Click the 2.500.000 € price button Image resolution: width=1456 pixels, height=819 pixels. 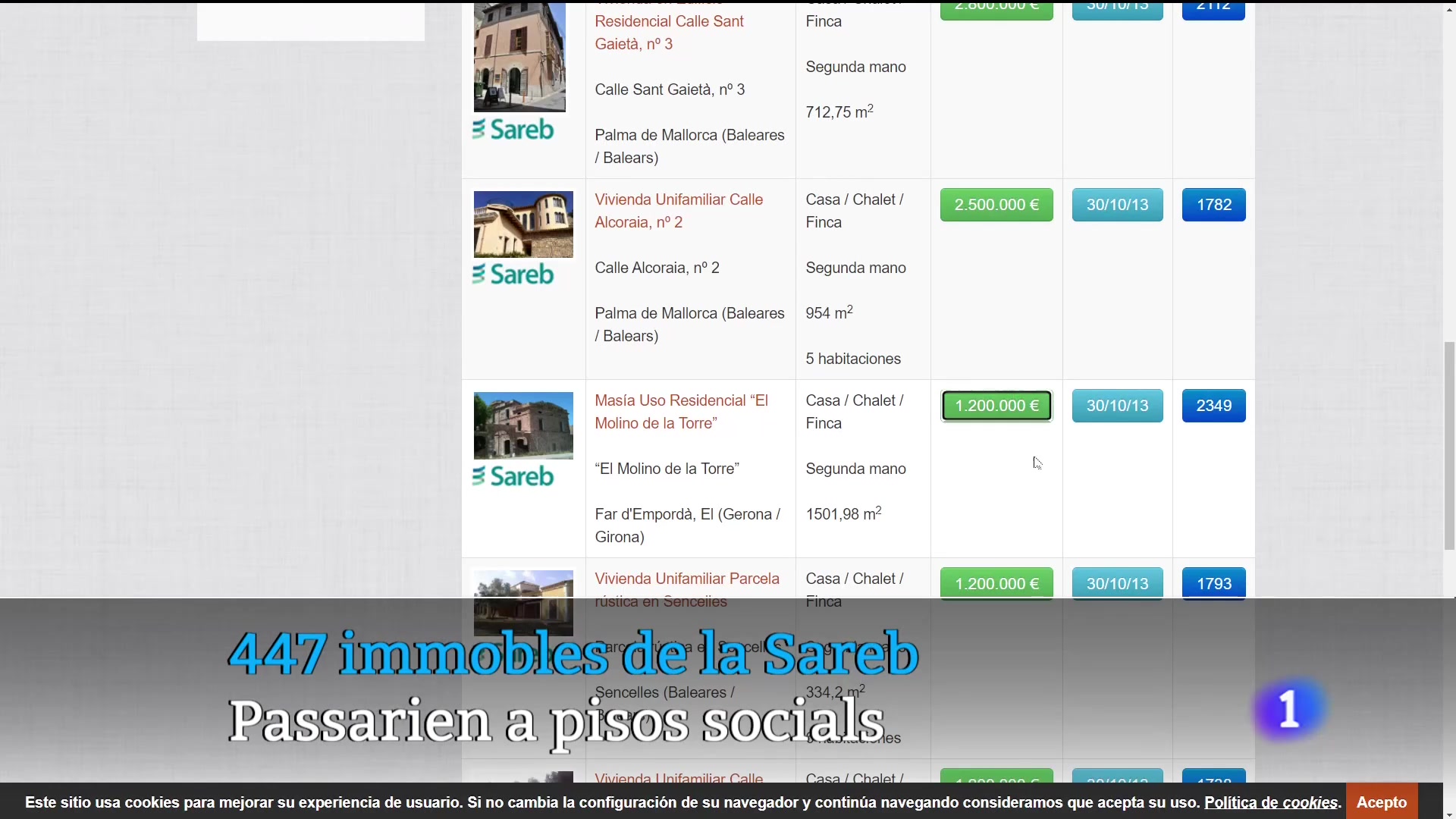click(996, 205)
